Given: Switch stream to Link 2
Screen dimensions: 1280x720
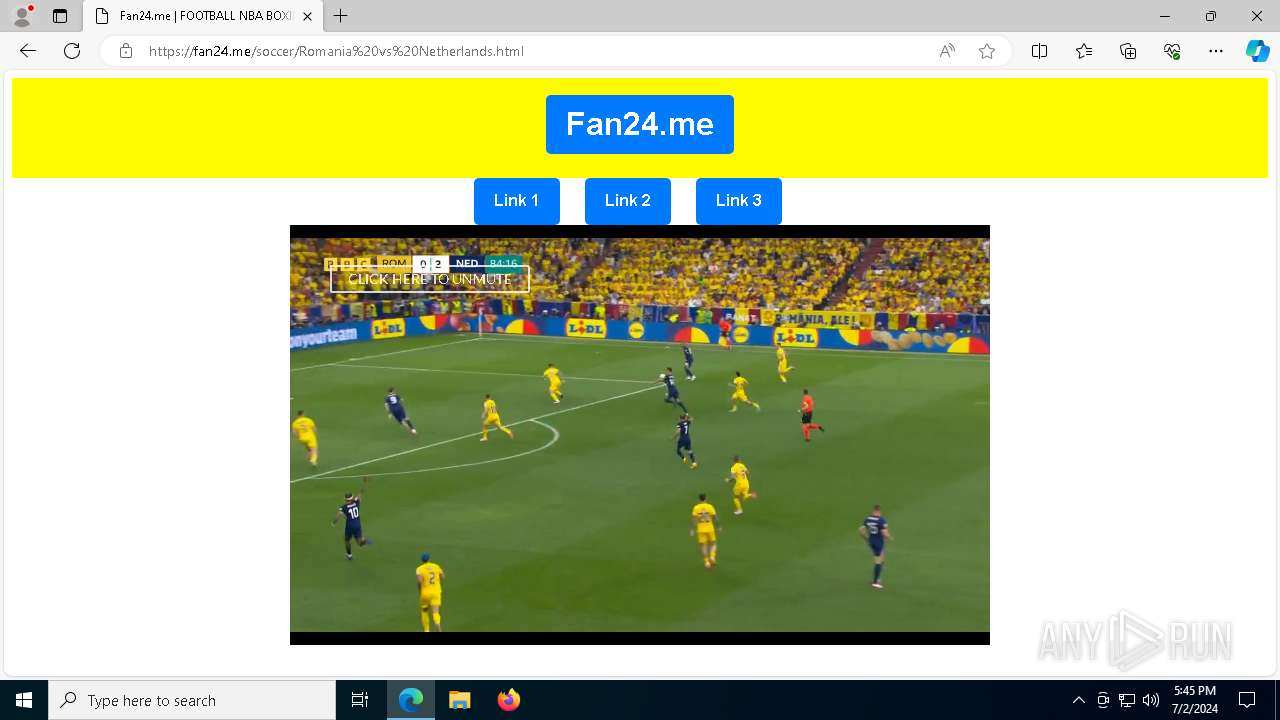Looking at the screenshot, I should [628, 201].
